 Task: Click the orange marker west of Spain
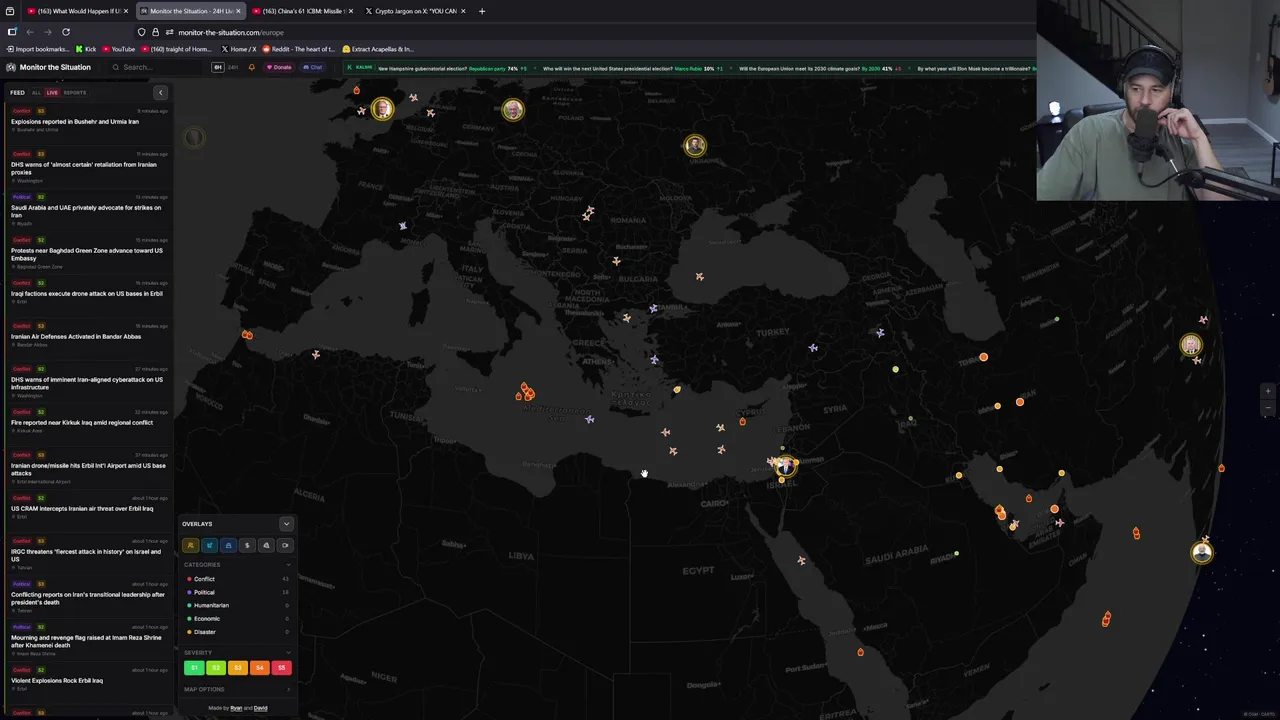coord(247,335)
